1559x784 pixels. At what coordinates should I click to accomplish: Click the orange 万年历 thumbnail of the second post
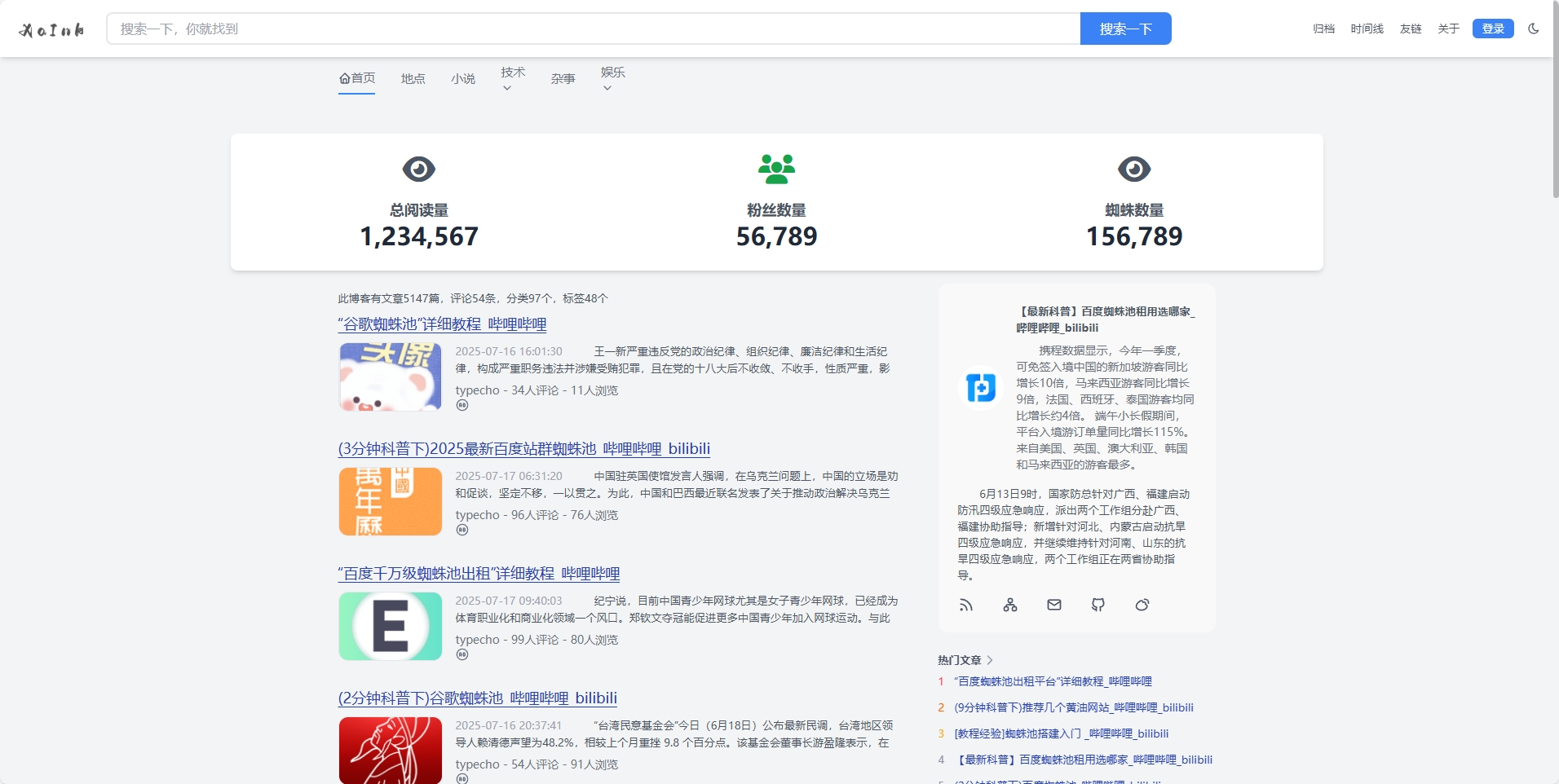[391, 501]
